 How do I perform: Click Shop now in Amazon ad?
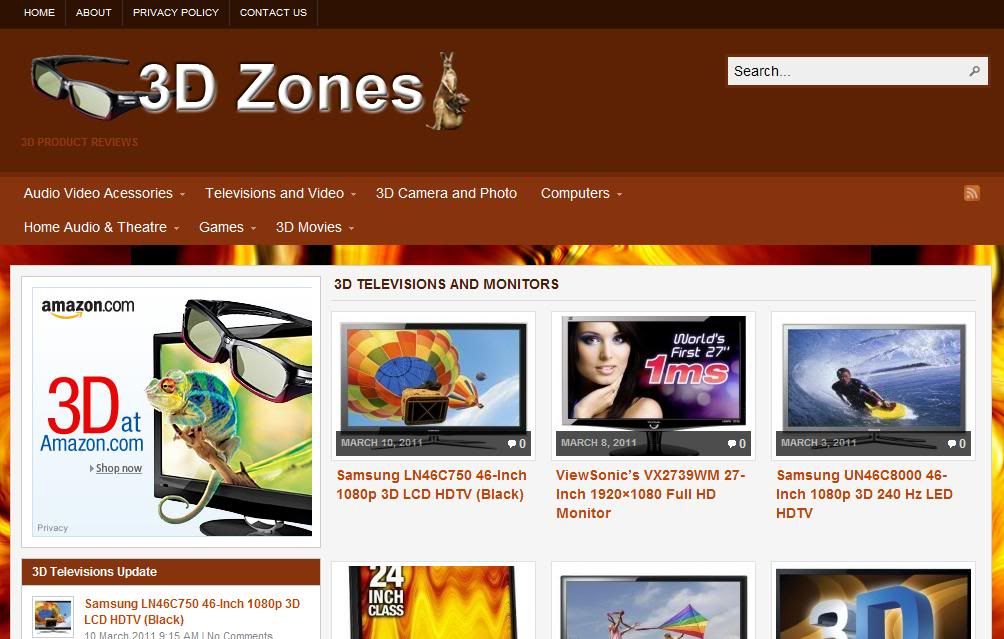(x=118, y=468)
